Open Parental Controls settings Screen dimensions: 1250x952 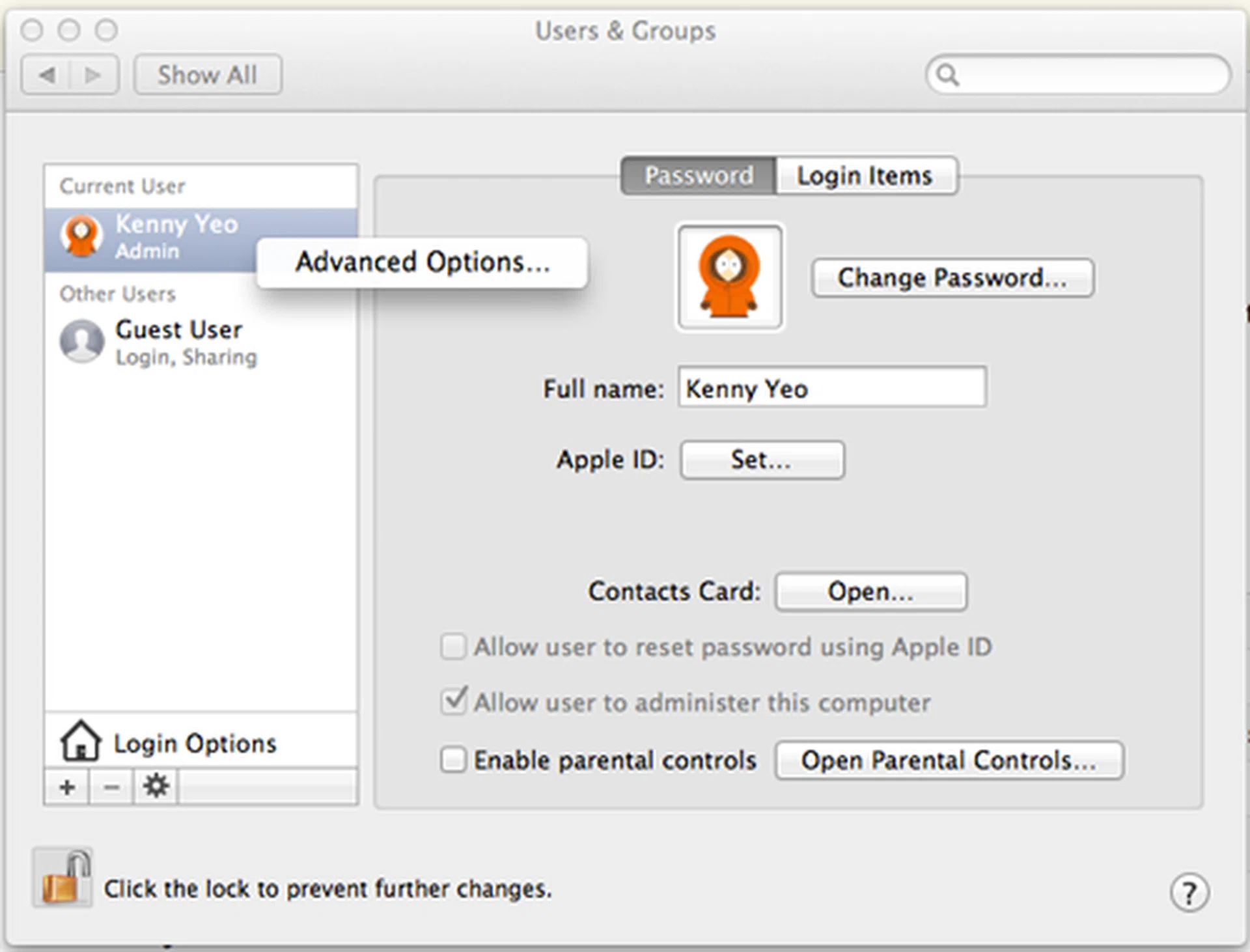tap(948, 760)
